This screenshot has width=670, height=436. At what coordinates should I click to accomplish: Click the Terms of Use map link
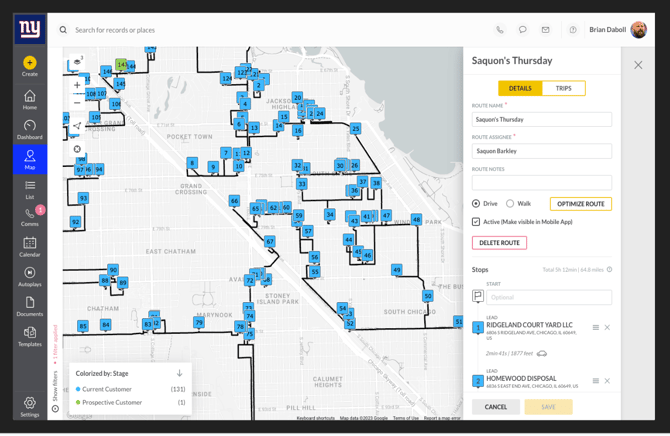406,418
